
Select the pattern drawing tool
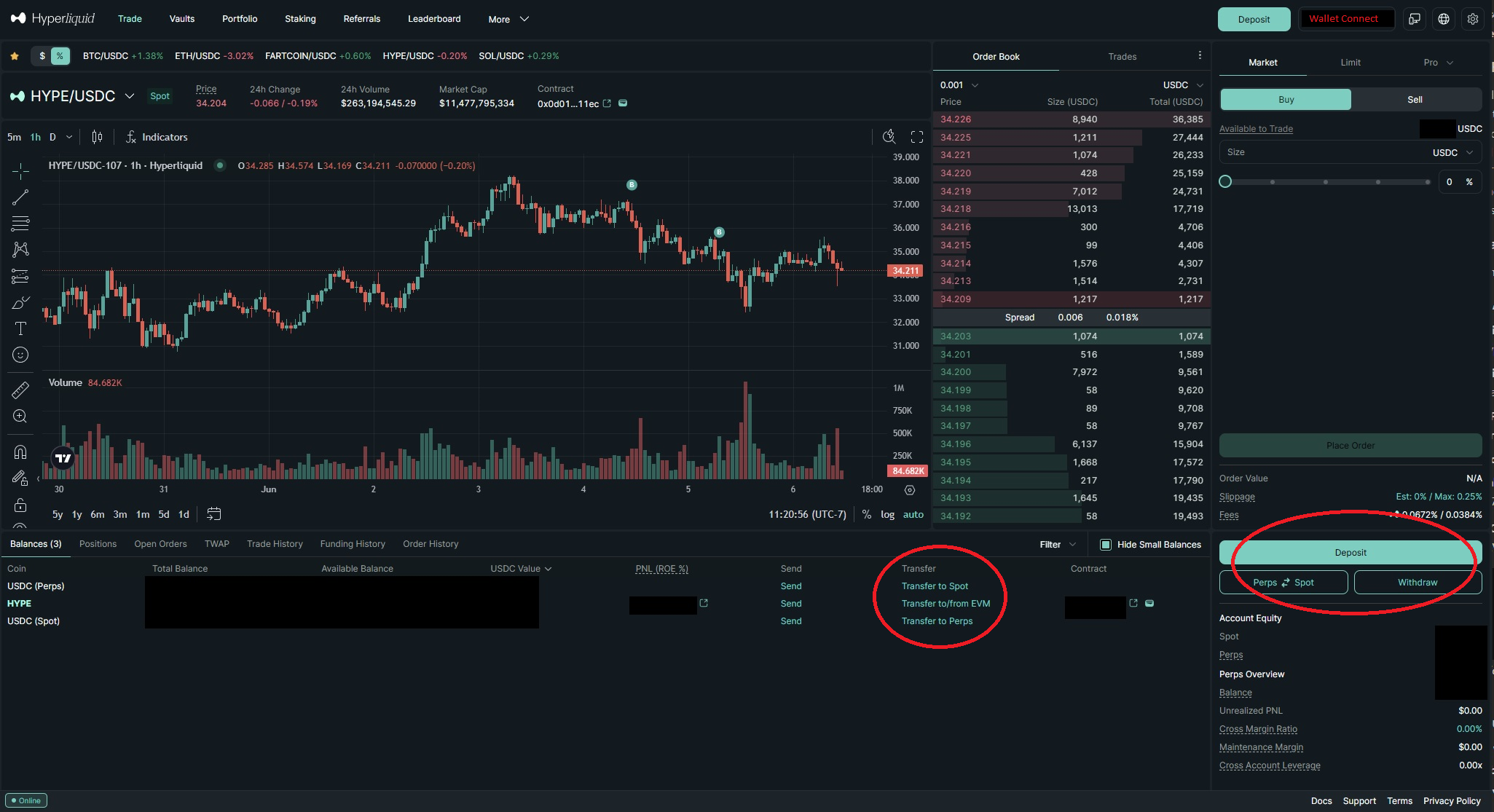coord(20,249)
